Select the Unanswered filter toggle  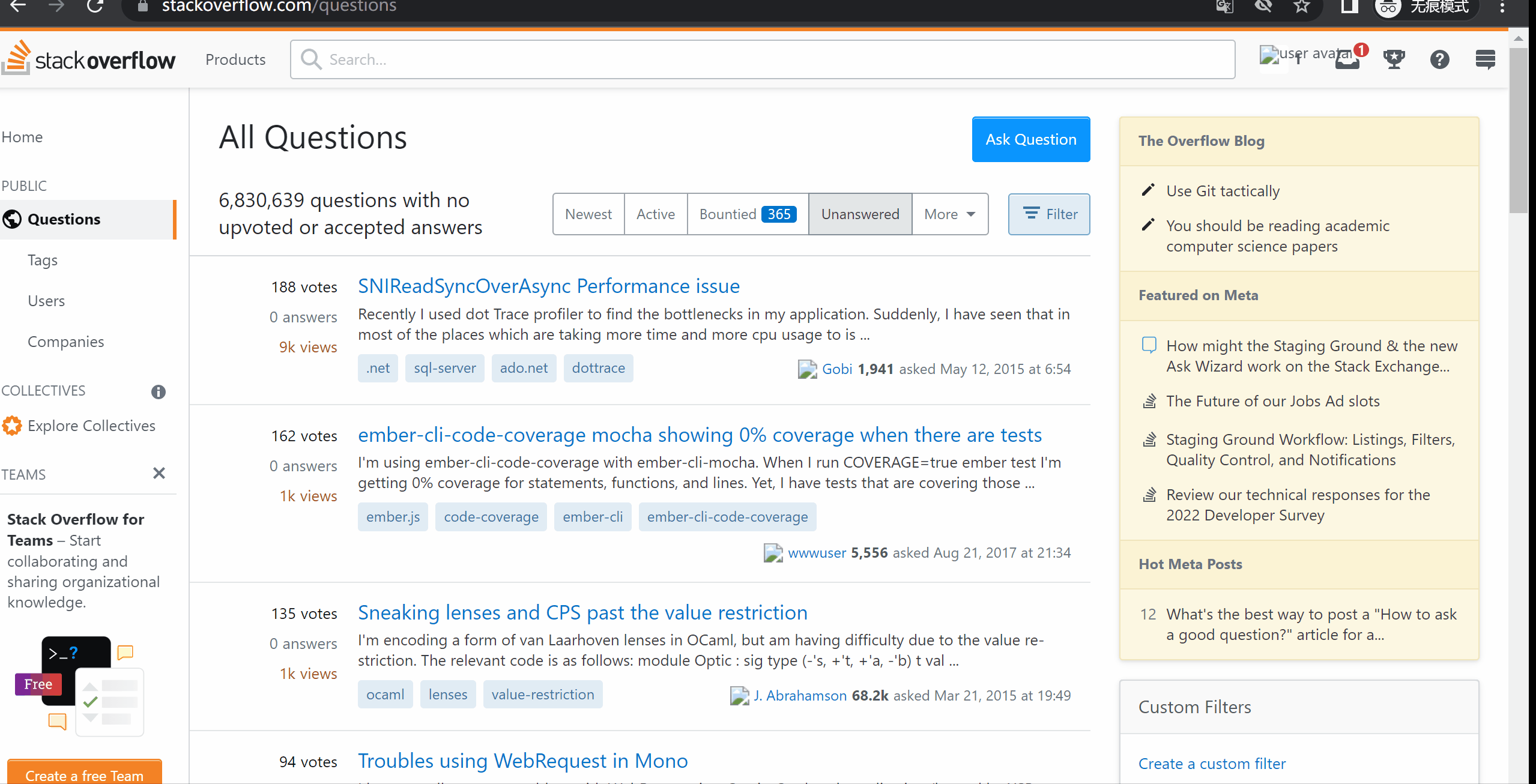[x=860, y=214]
